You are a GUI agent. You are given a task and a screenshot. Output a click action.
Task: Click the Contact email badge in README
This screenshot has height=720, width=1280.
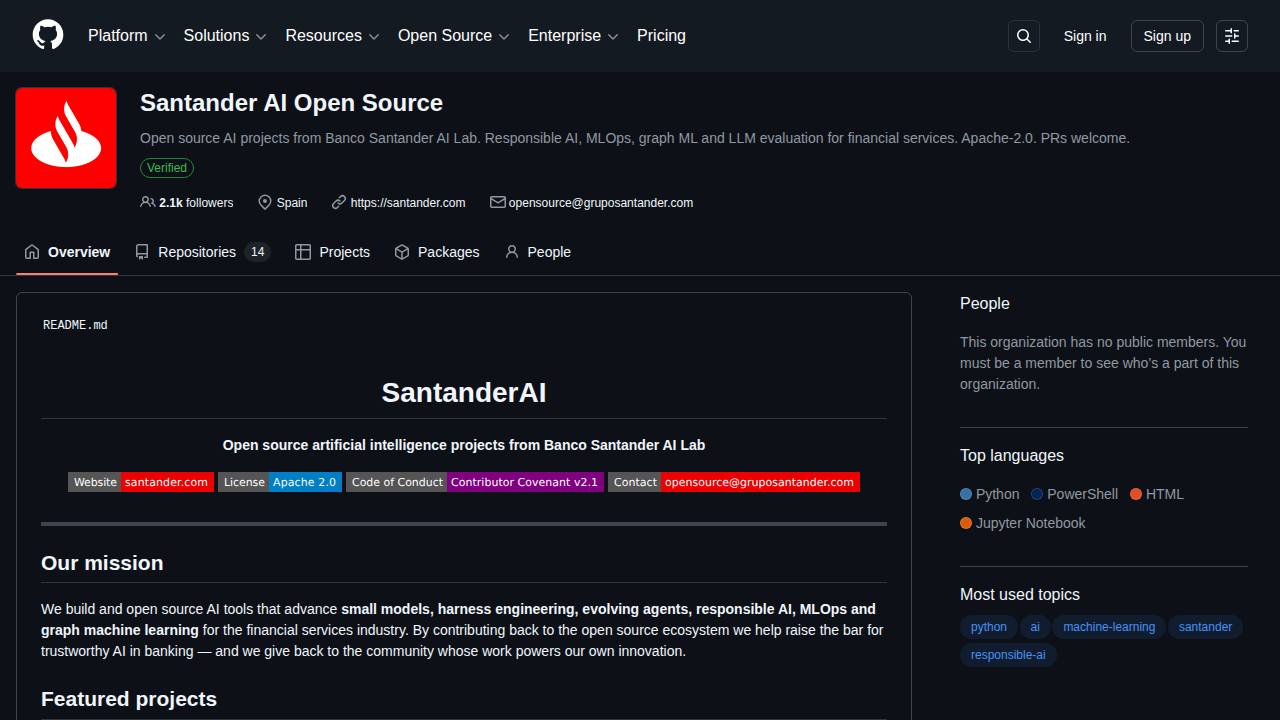pyautogui.click(x=734, y=482)
